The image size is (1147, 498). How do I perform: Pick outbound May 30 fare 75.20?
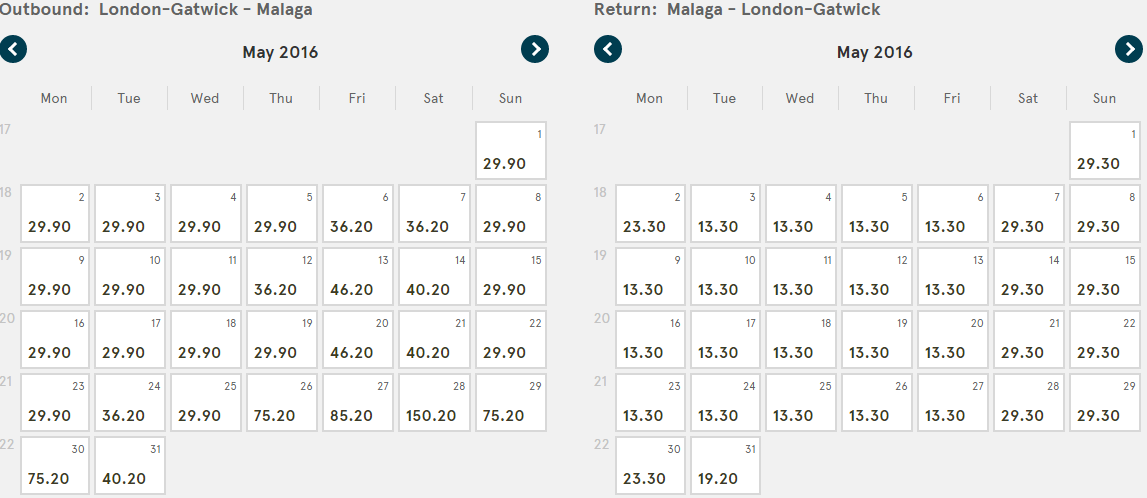(x=55, y=465)
